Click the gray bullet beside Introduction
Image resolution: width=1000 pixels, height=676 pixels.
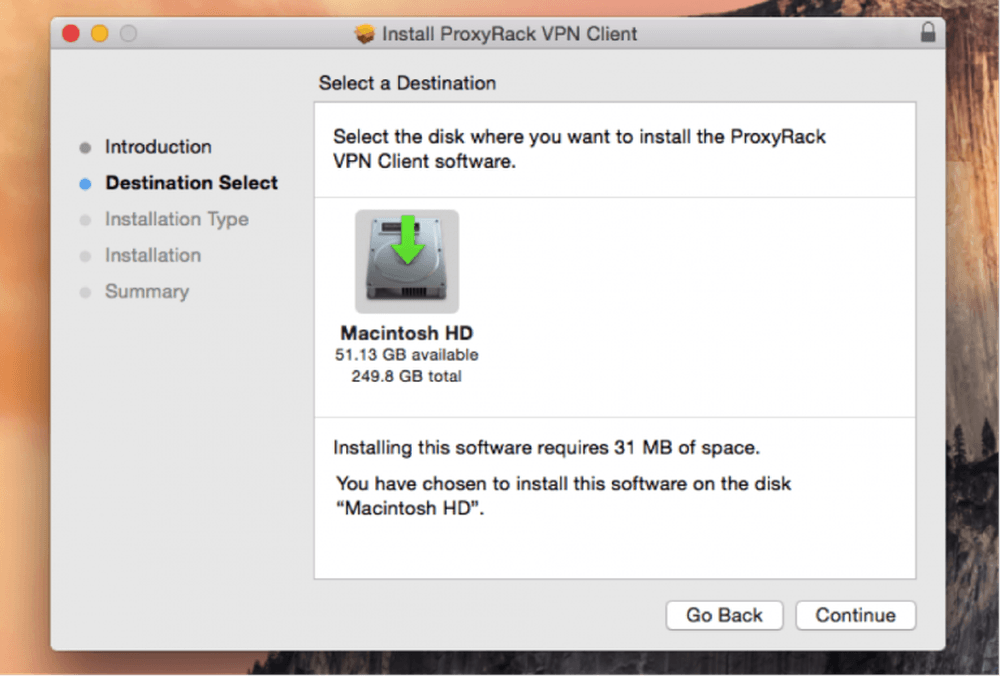click(x=85, y=148)
